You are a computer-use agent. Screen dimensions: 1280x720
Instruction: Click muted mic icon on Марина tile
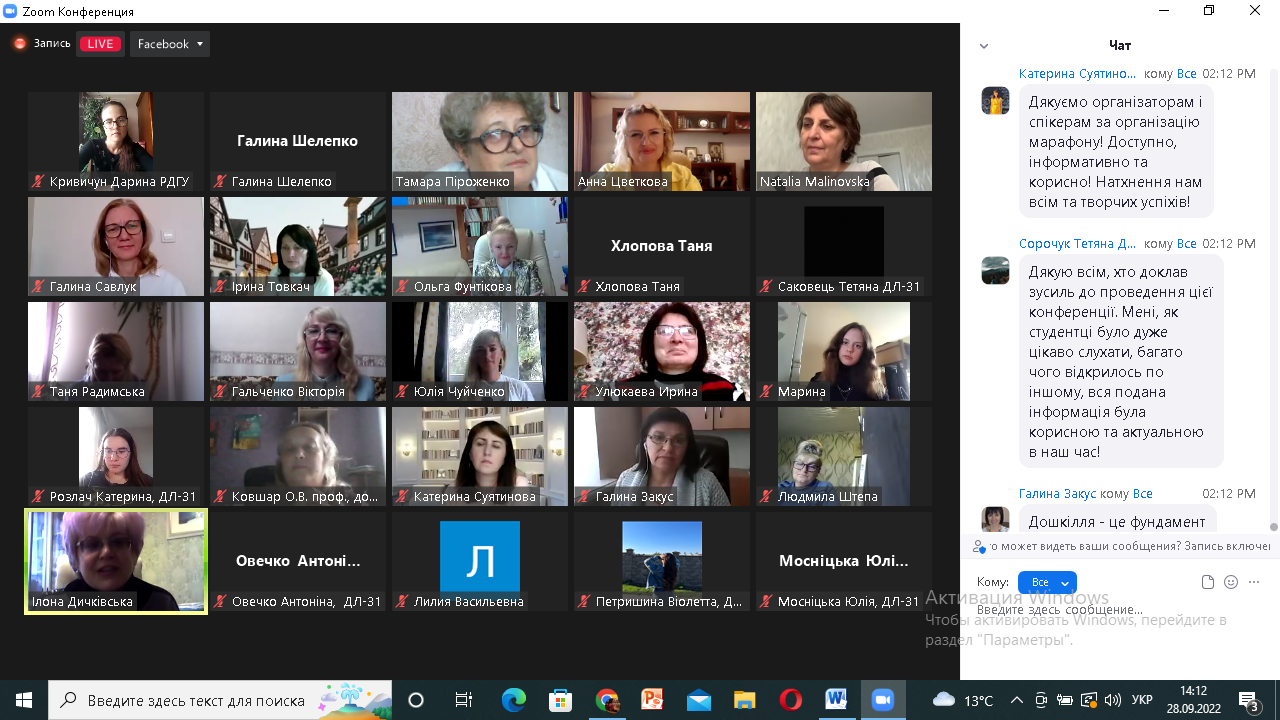(x=765, y=392)
